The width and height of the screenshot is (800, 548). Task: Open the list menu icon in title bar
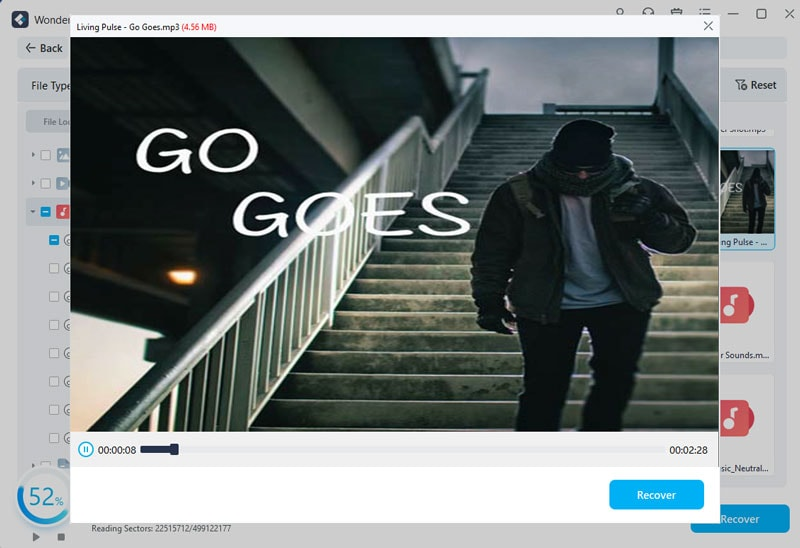point(704,13)
